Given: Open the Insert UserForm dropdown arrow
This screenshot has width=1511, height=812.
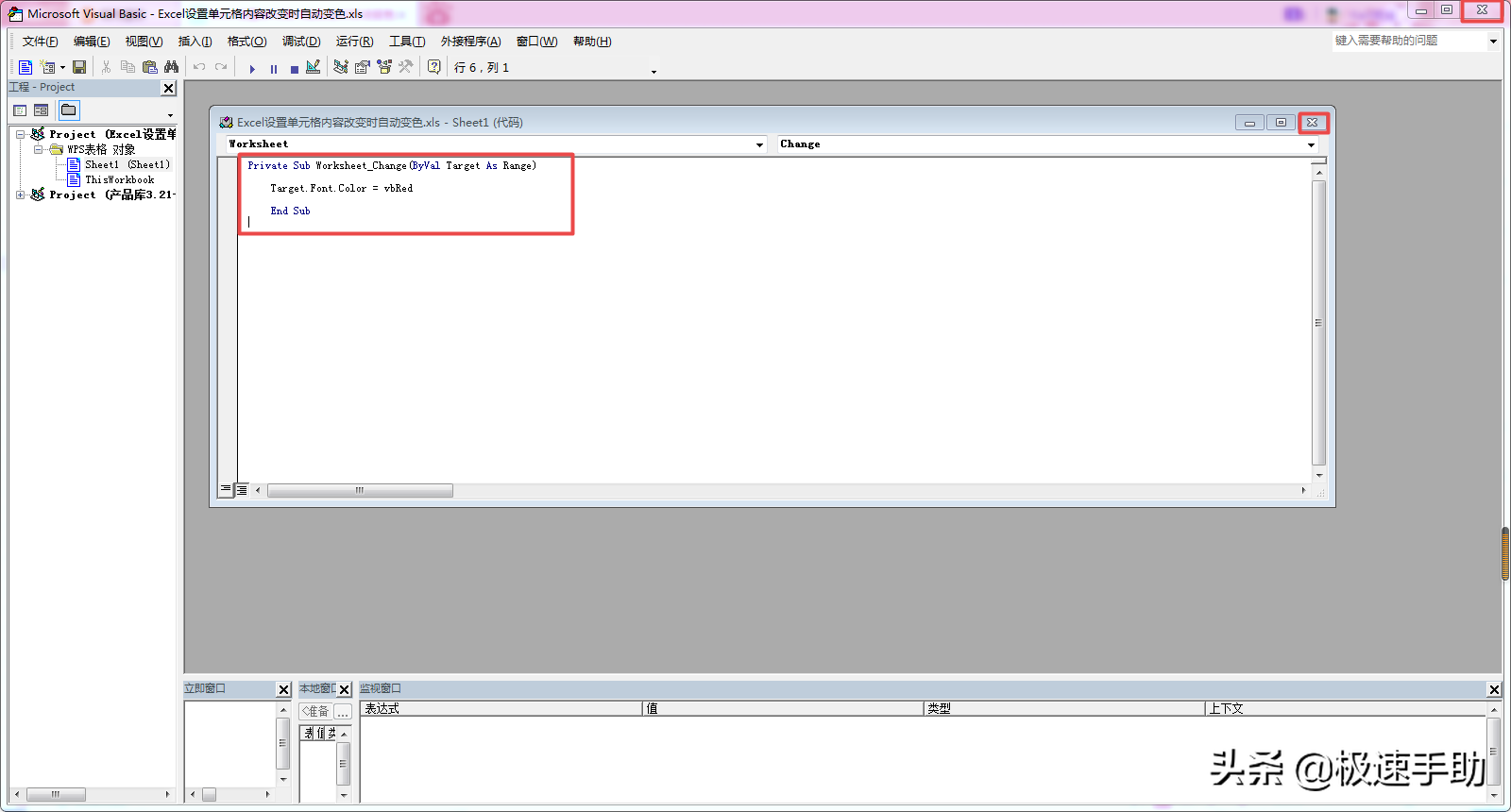Looking at the screenshot, I should pos(63,68).
